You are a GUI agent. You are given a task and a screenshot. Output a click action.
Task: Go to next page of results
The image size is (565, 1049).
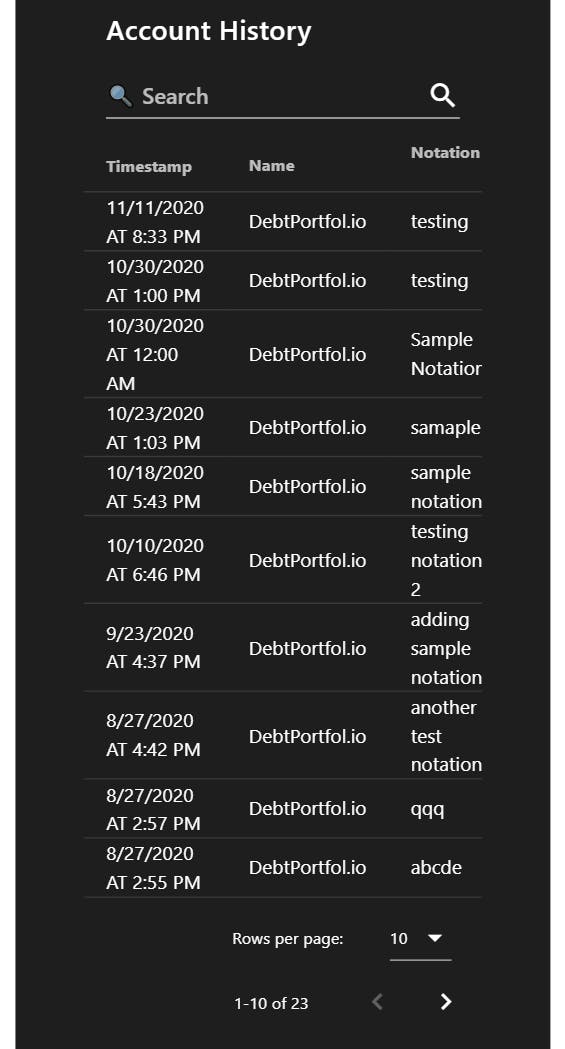pyautogui.click(x=446, y=1002)
